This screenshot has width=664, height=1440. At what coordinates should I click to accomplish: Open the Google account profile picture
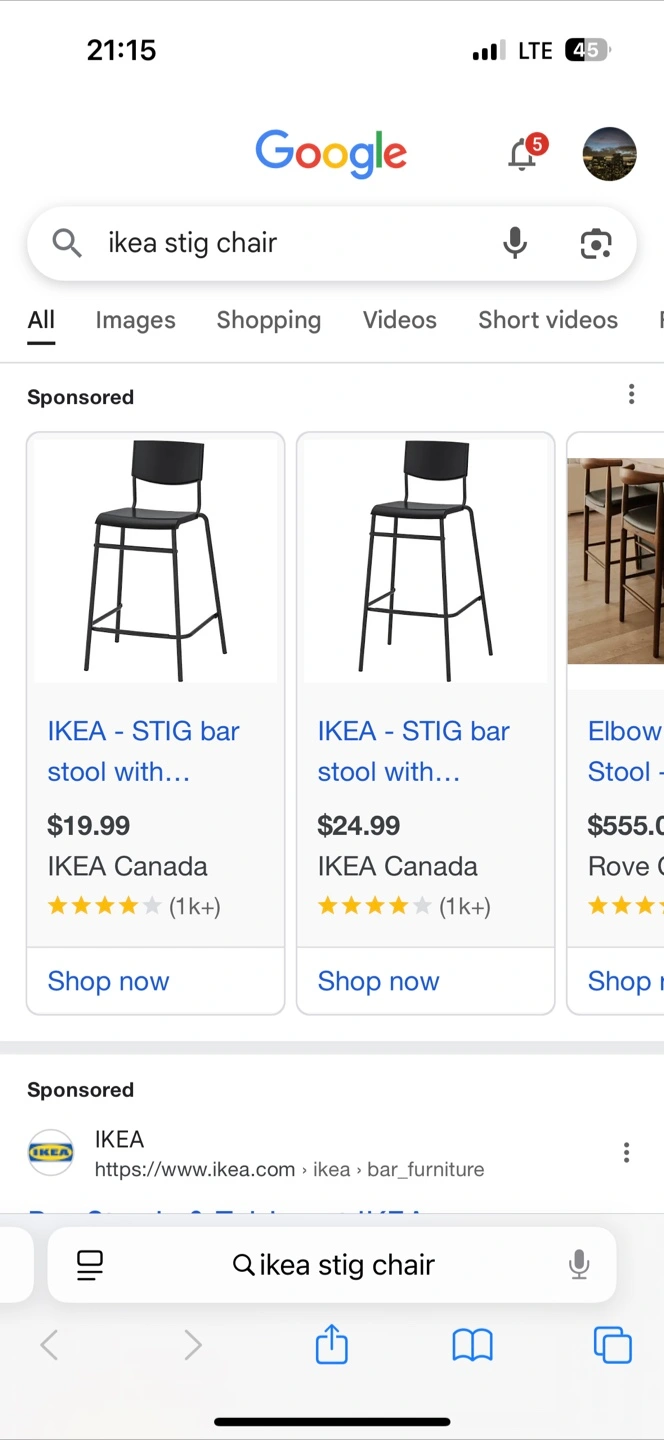pos(609,154)
